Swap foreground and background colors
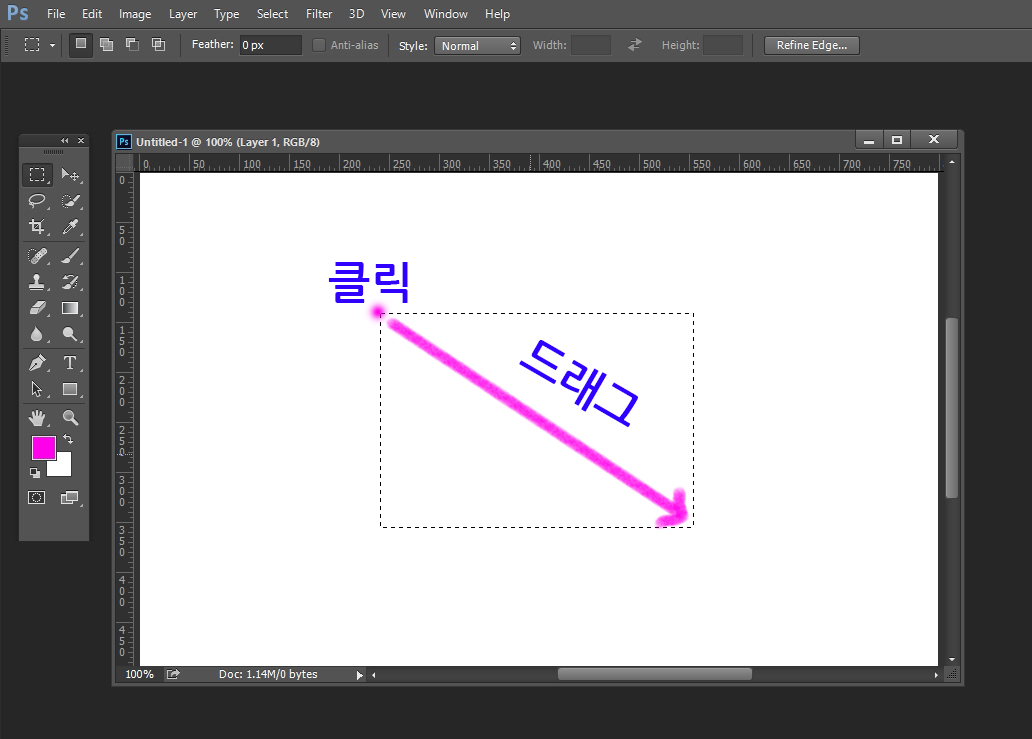Image resolution: width=1032 pixels, height=739 pixels. coord(68,439)
